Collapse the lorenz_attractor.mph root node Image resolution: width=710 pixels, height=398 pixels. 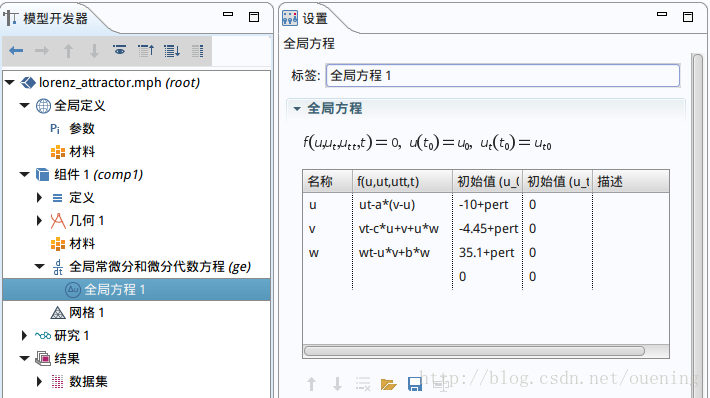tap(10, 82)
